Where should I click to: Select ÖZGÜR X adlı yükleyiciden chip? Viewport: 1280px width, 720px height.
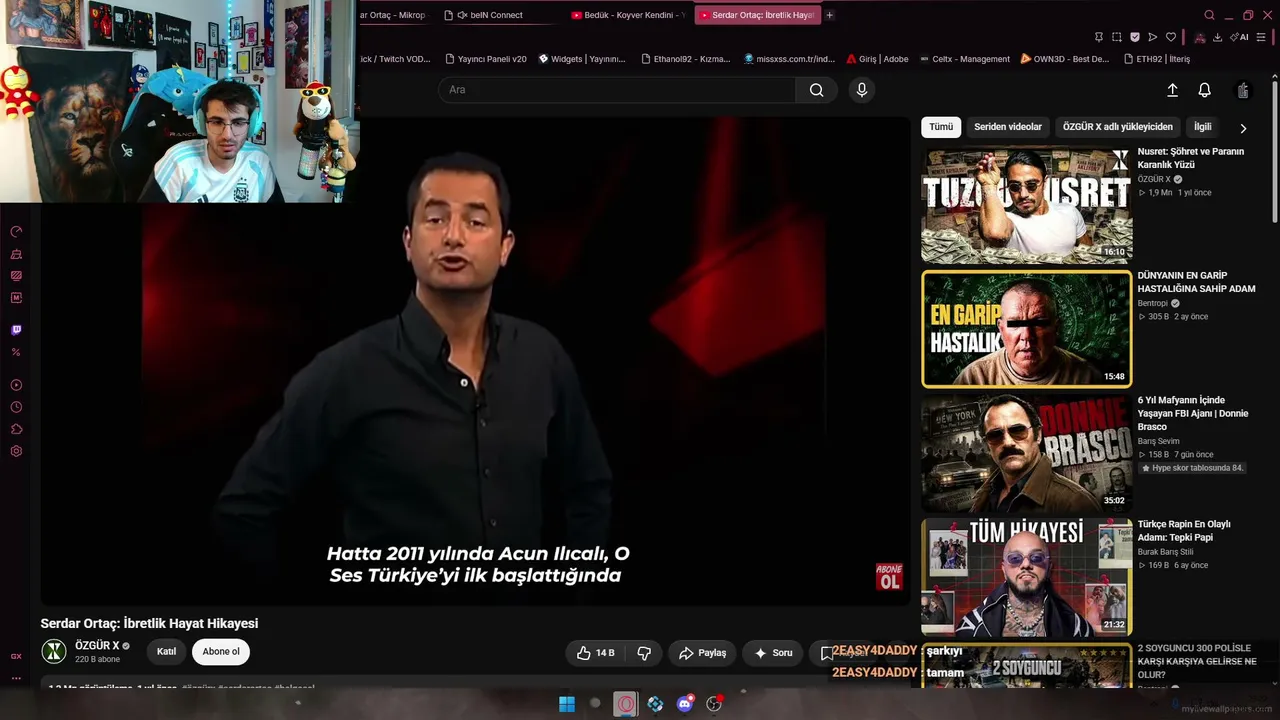coord(1118,127)
